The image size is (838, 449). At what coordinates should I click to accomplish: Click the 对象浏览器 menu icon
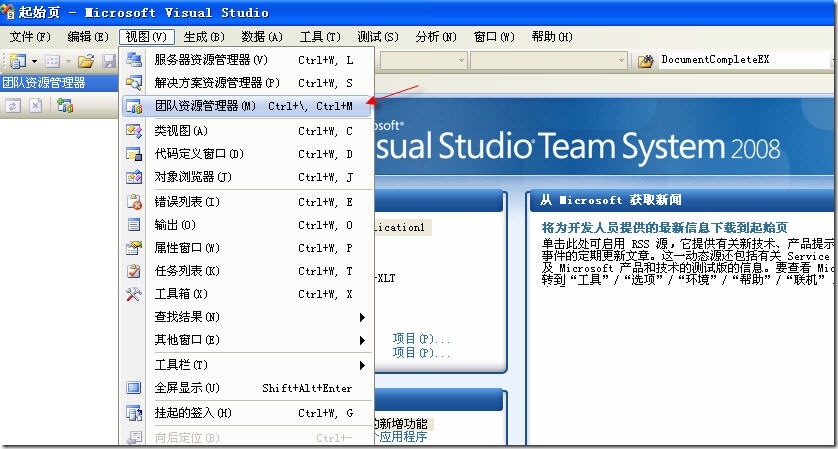click(x=134, y=176)
